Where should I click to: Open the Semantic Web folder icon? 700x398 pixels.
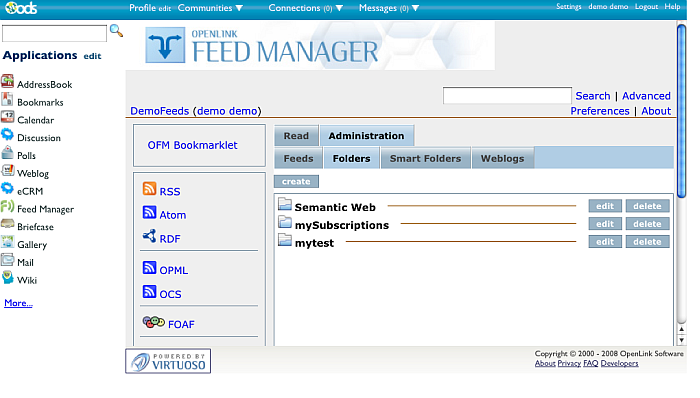pos(285,204)
